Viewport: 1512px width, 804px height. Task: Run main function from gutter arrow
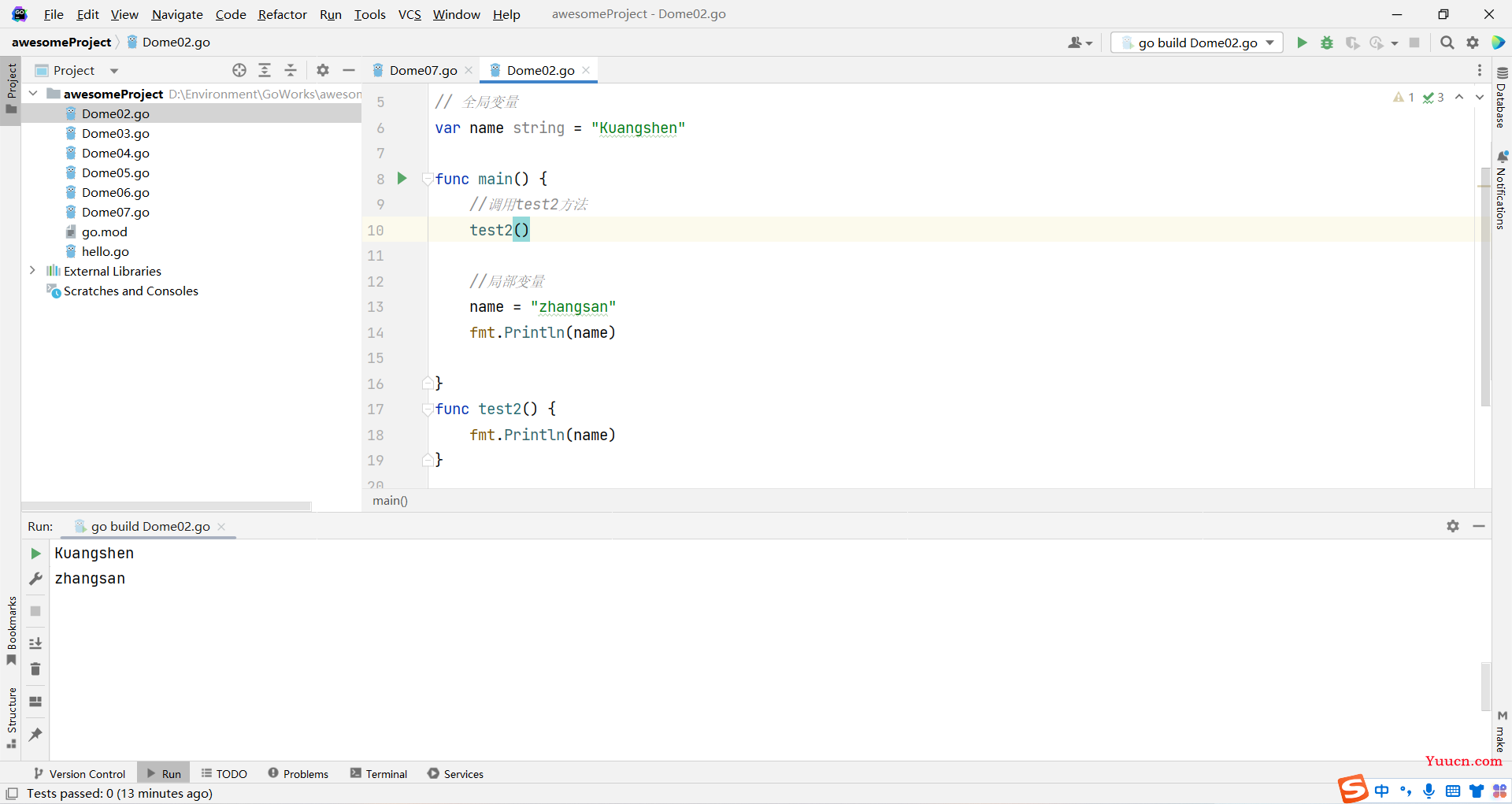click(402, 179)
